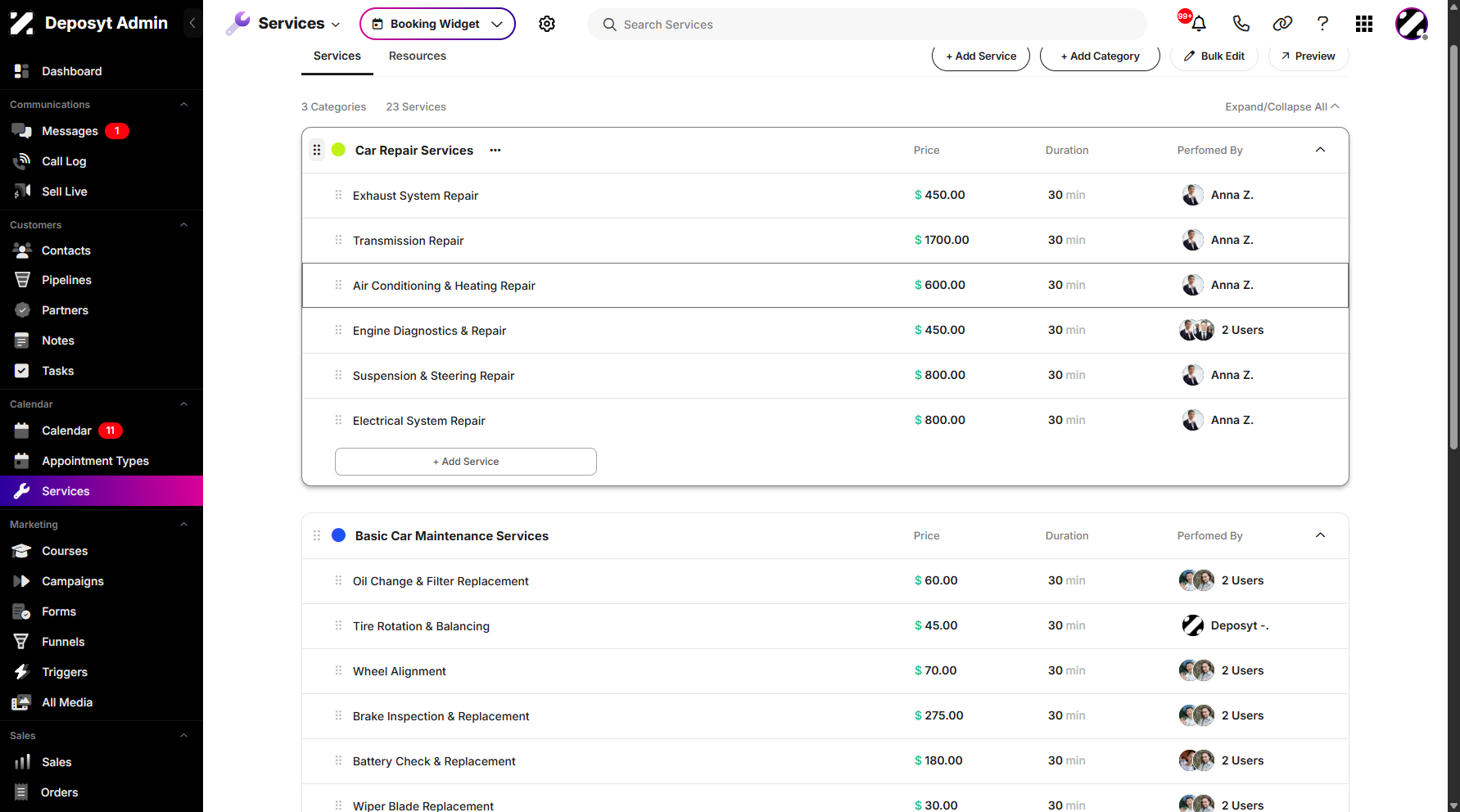Open Wheel Alignment service row
This screenshot has height=812, width=1460.
coord(825,671)
